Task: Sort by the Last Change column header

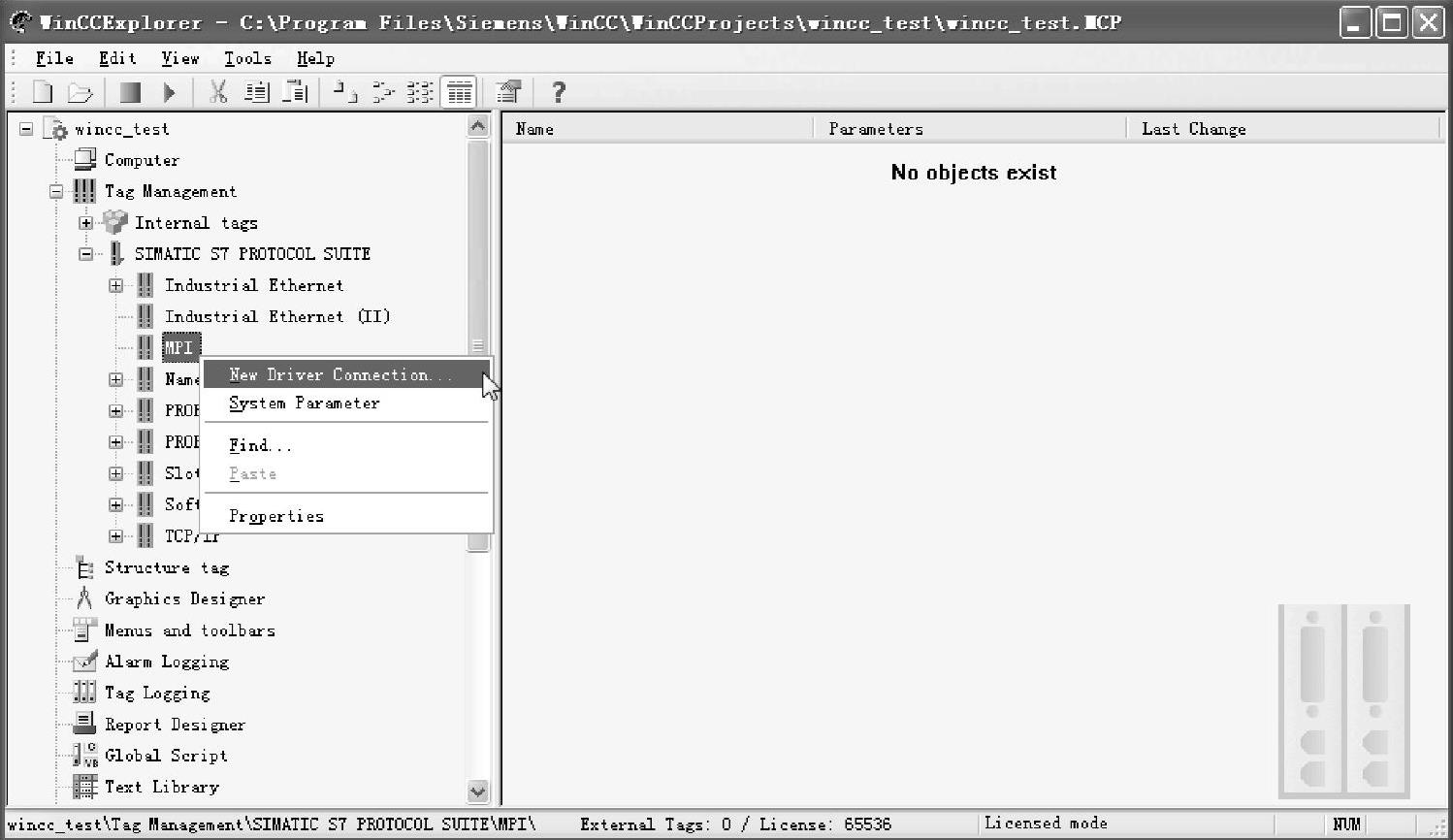Action: tap(1283, 128)
